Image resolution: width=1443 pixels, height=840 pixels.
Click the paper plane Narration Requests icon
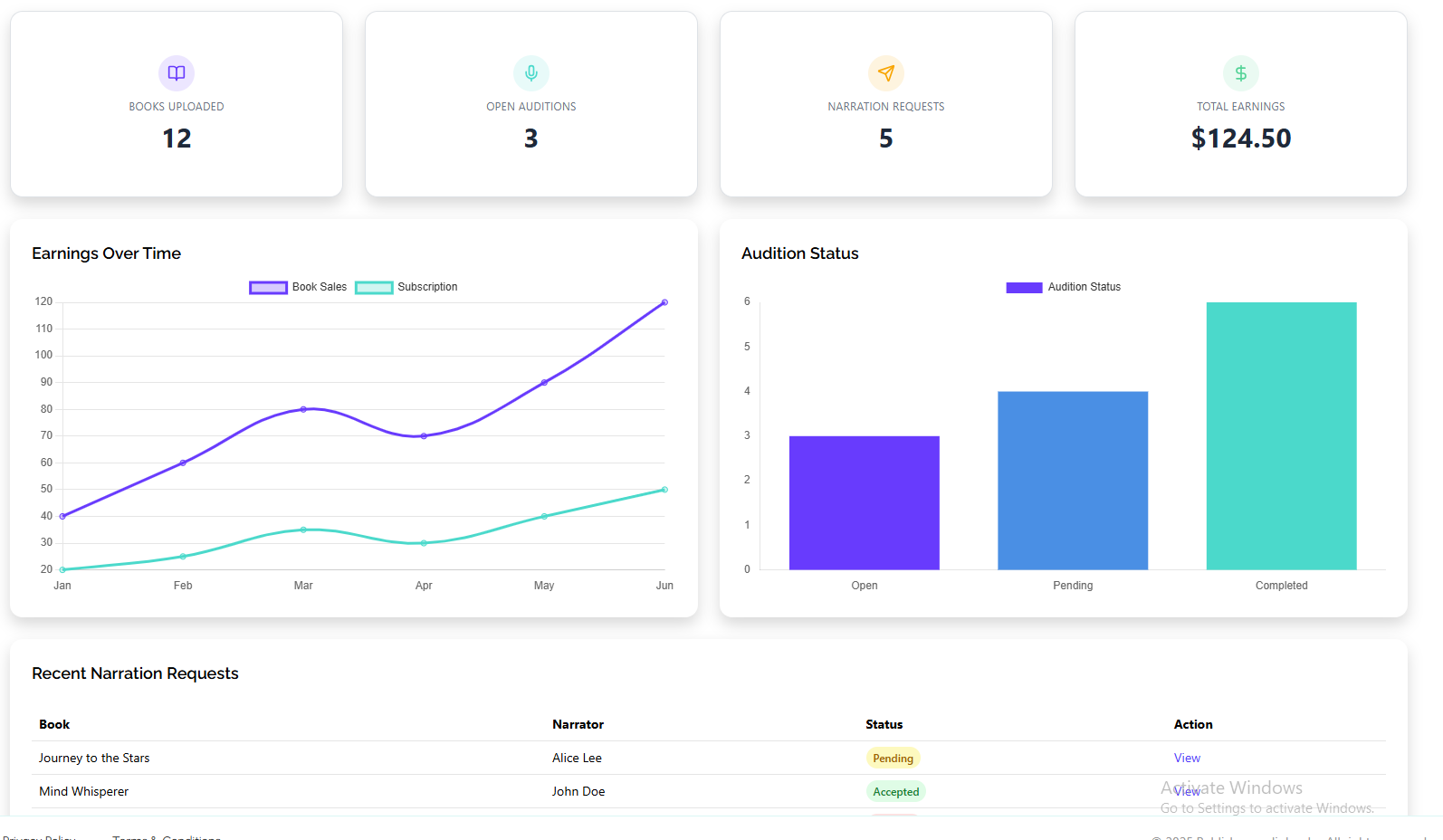(886, 73)
